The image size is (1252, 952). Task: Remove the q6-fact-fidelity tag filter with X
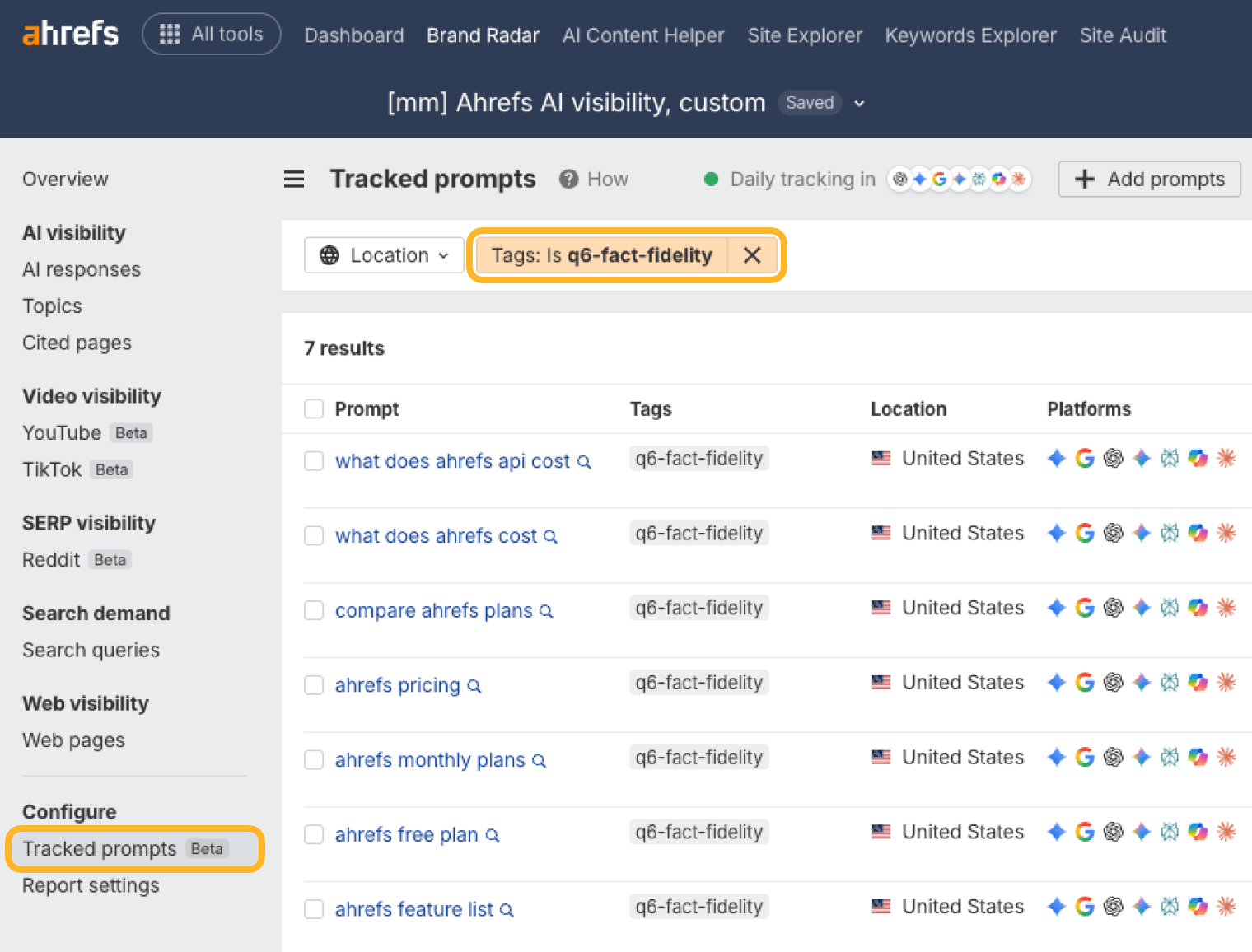point(752,255)
